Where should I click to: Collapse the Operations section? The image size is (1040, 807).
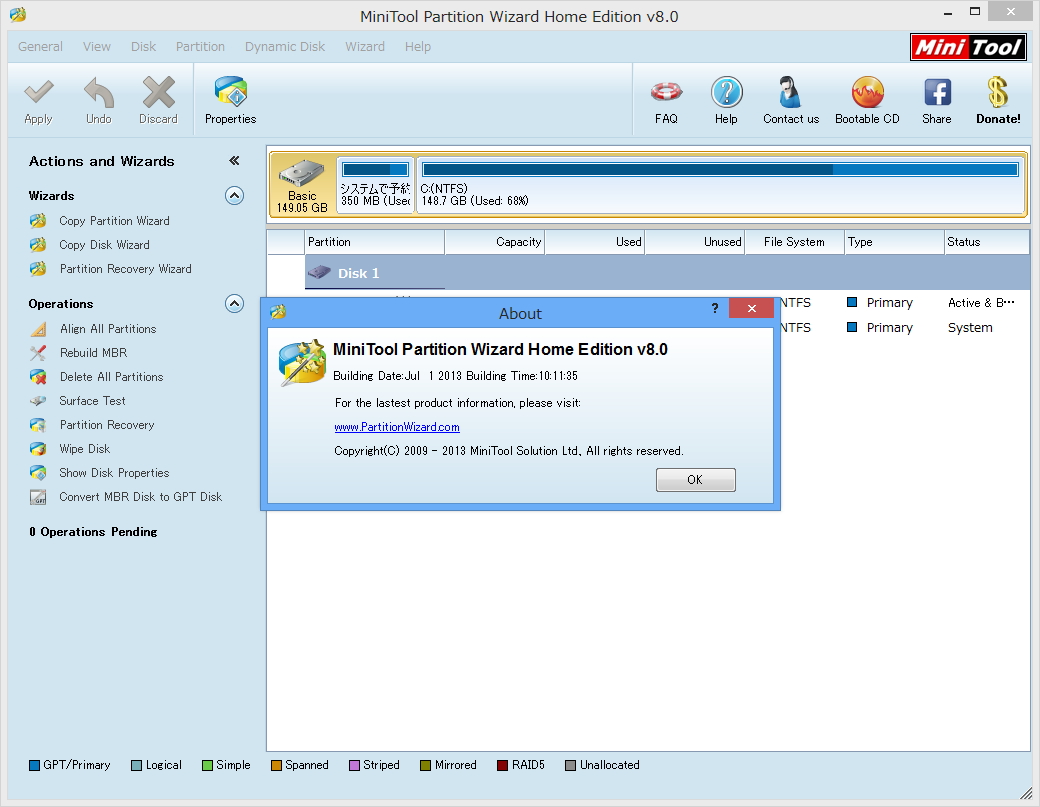(234, 303)
